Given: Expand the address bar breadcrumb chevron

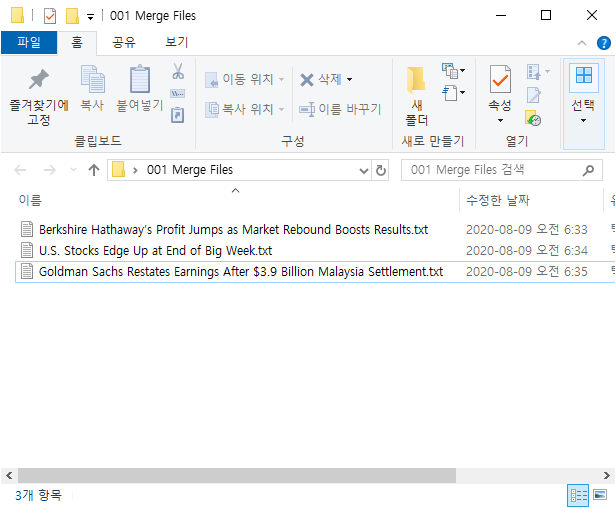Looking at the screenshot, I should 136,170.
